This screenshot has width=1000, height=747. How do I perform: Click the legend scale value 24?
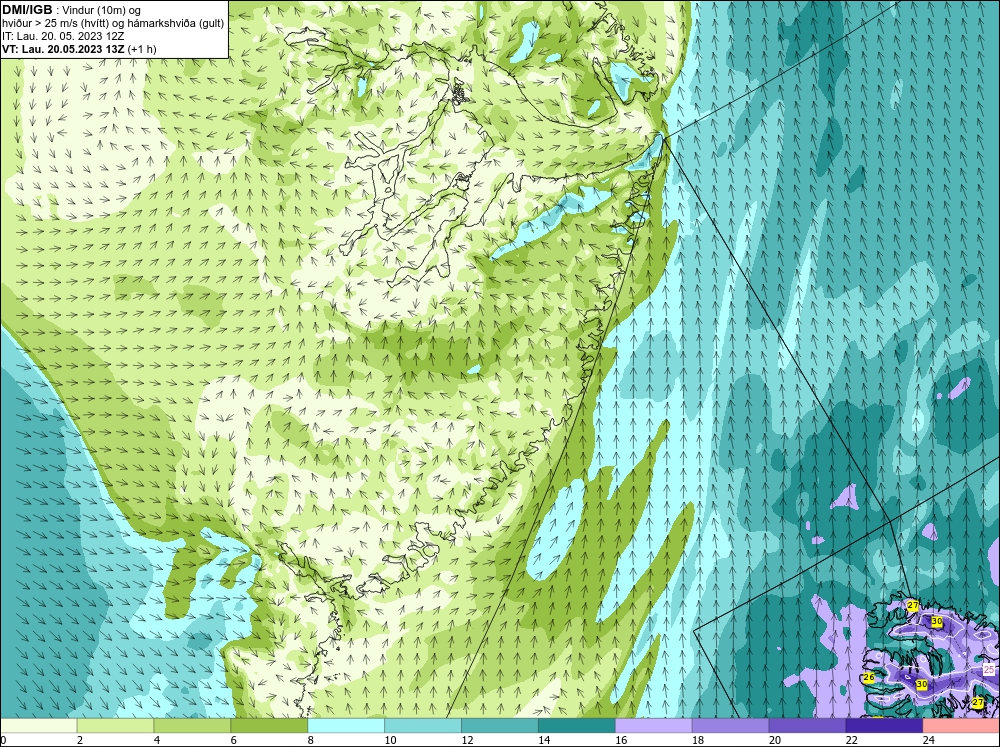(929, 740)
